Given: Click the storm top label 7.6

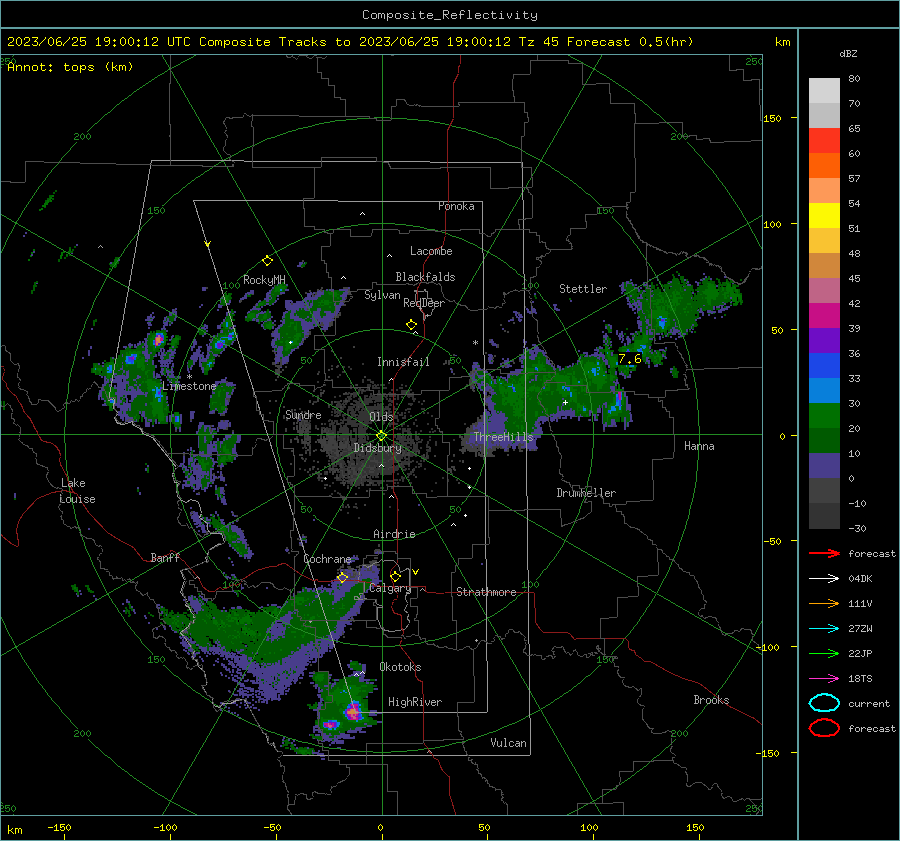Looking at the screenshot, I should coord(629,359).
